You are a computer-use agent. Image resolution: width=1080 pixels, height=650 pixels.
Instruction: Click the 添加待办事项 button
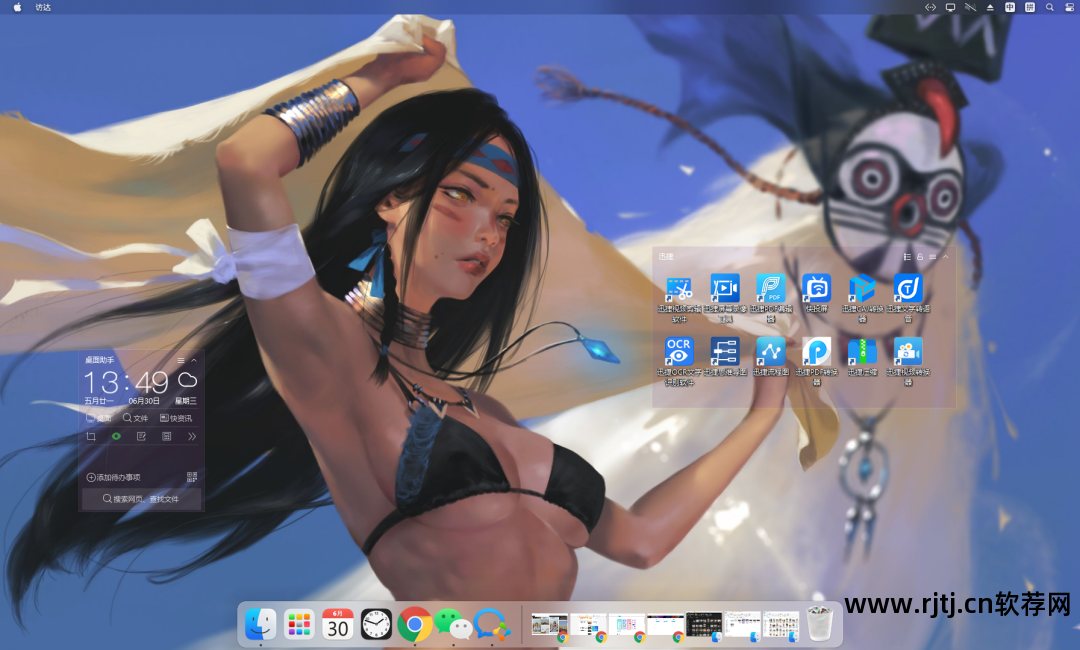tap(113, 477)
